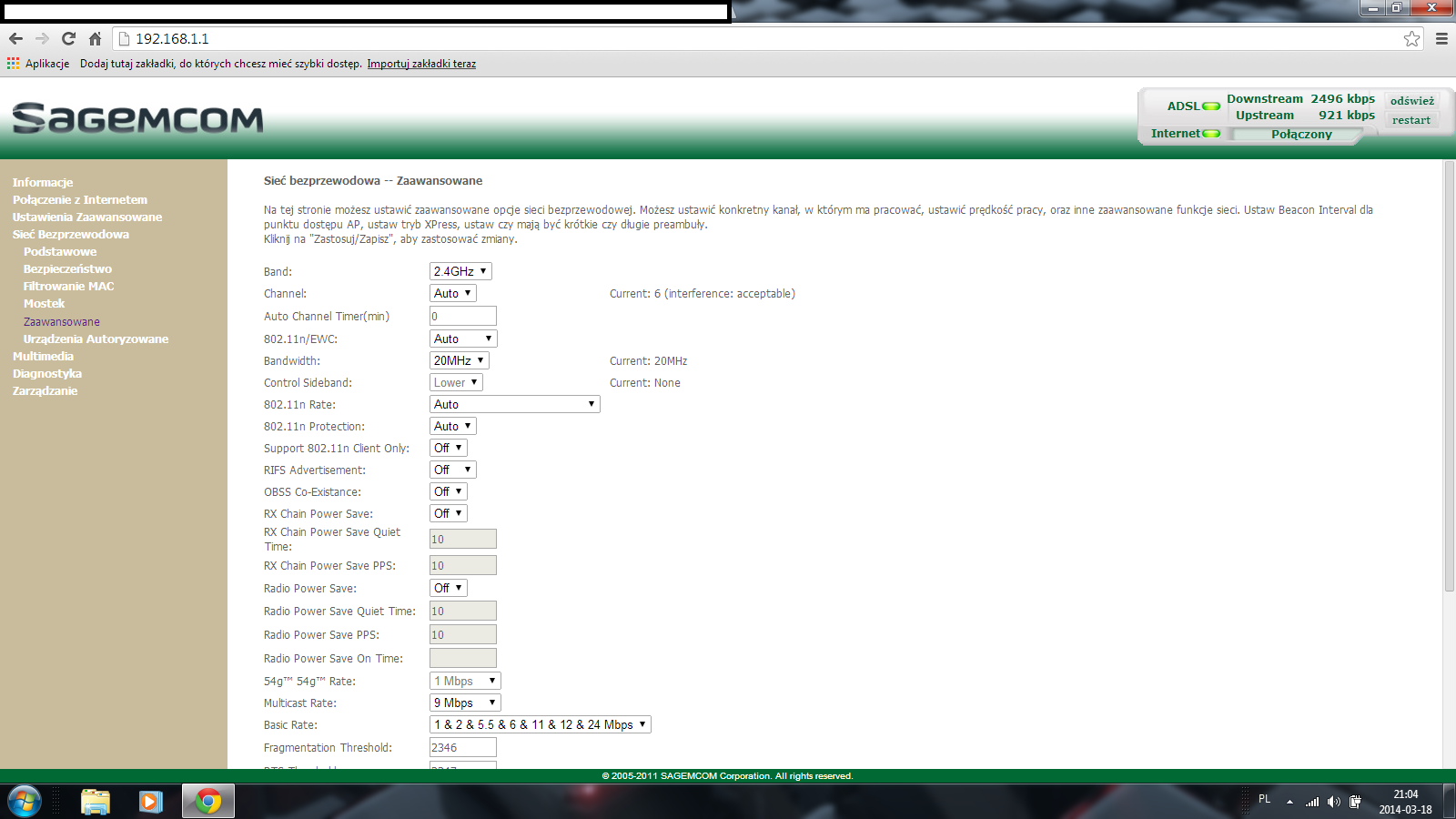Image resolution: width=1456 pixels, height=819 pixels.
Task: Open the RIFS Advertisement dropdown
Action: tap(453, 470)
